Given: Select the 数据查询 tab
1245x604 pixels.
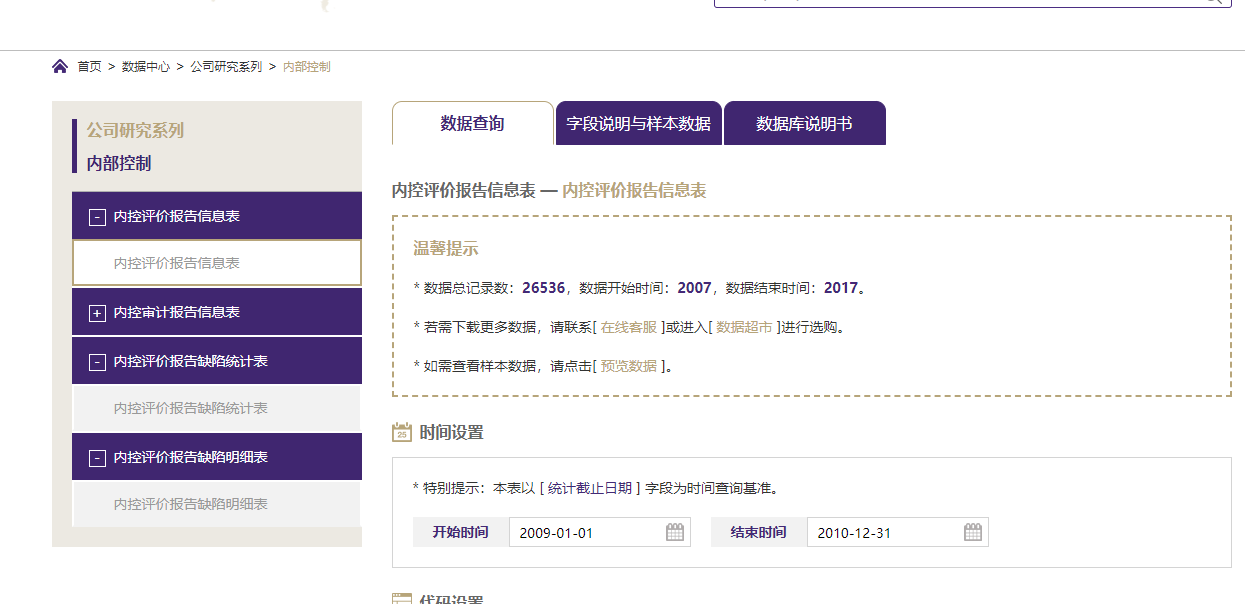Looking at the screenshot, I should pos(472,124).
